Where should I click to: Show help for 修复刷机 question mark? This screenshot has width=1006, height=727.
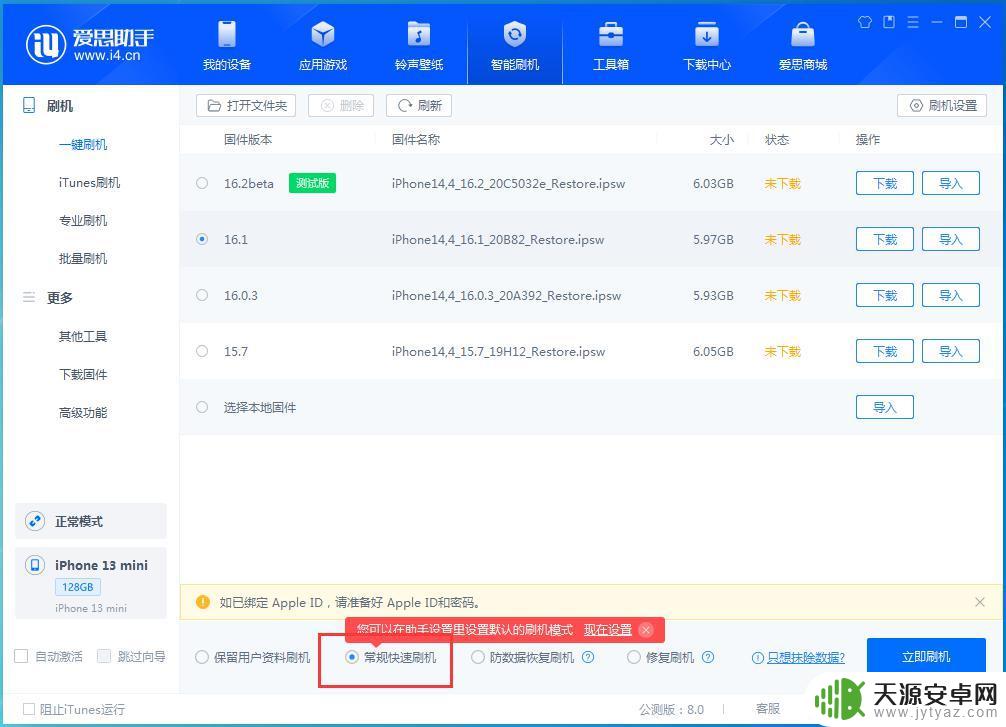click(708, 657)
